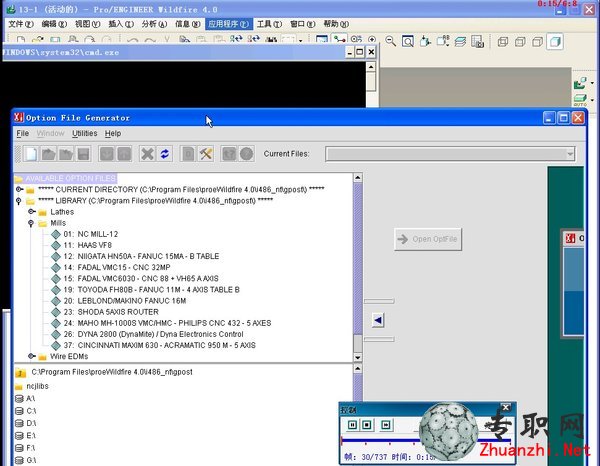The height and width of the screenshot is (466, 600).
Task: Pause playback in the recorder control
Action: tap(352, 425)
